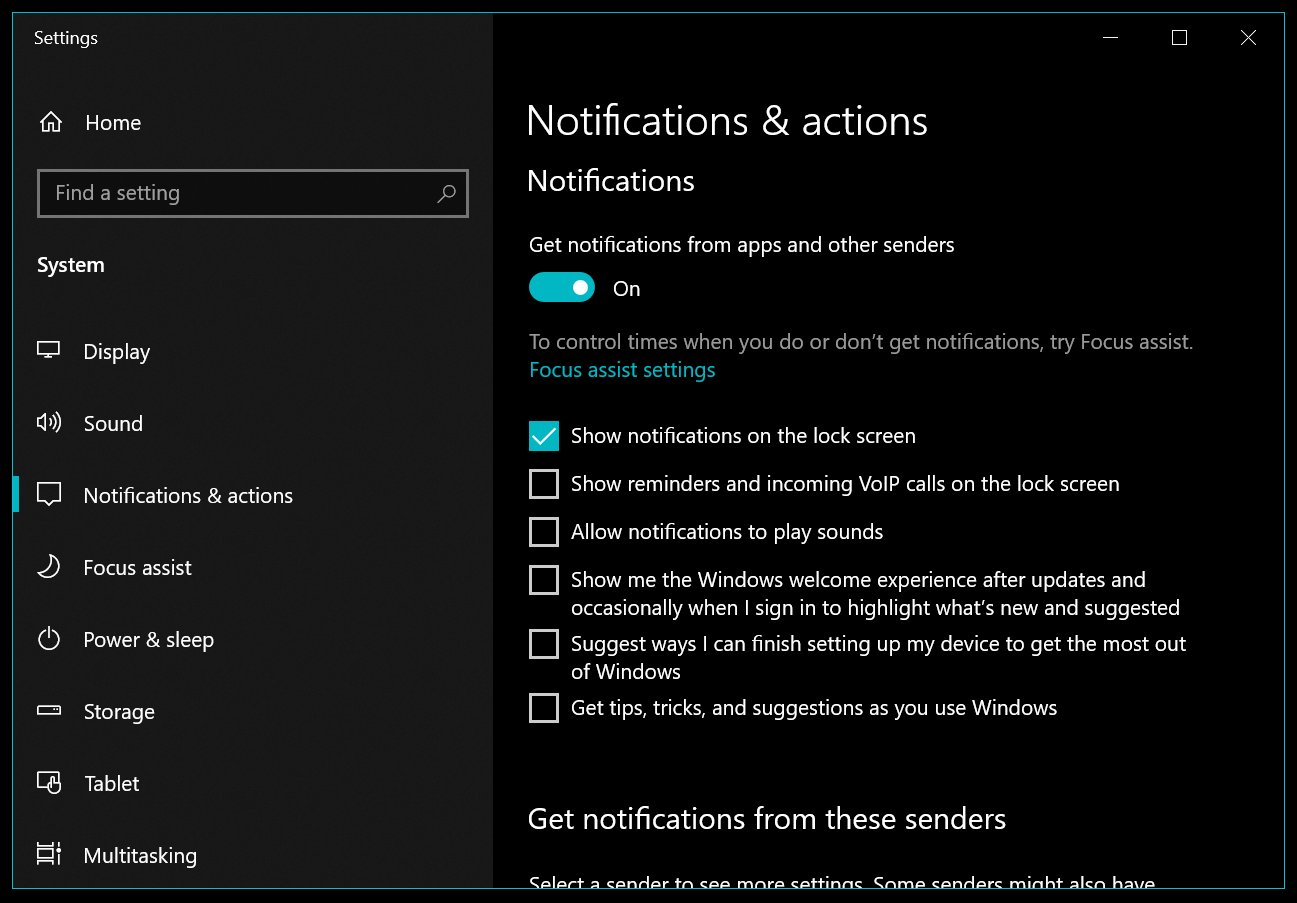Click the 'Settings' window title text
Image resolution: width=1297 pixels, height=903 pixels.
(x=66, y=38)
